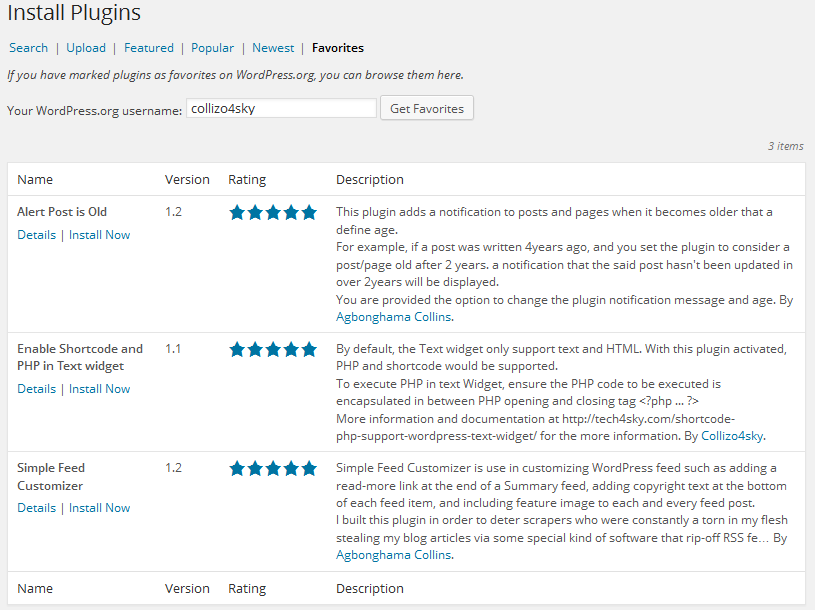Show the Newest plugins tab

pyautogui.click(x=273, y=48)
